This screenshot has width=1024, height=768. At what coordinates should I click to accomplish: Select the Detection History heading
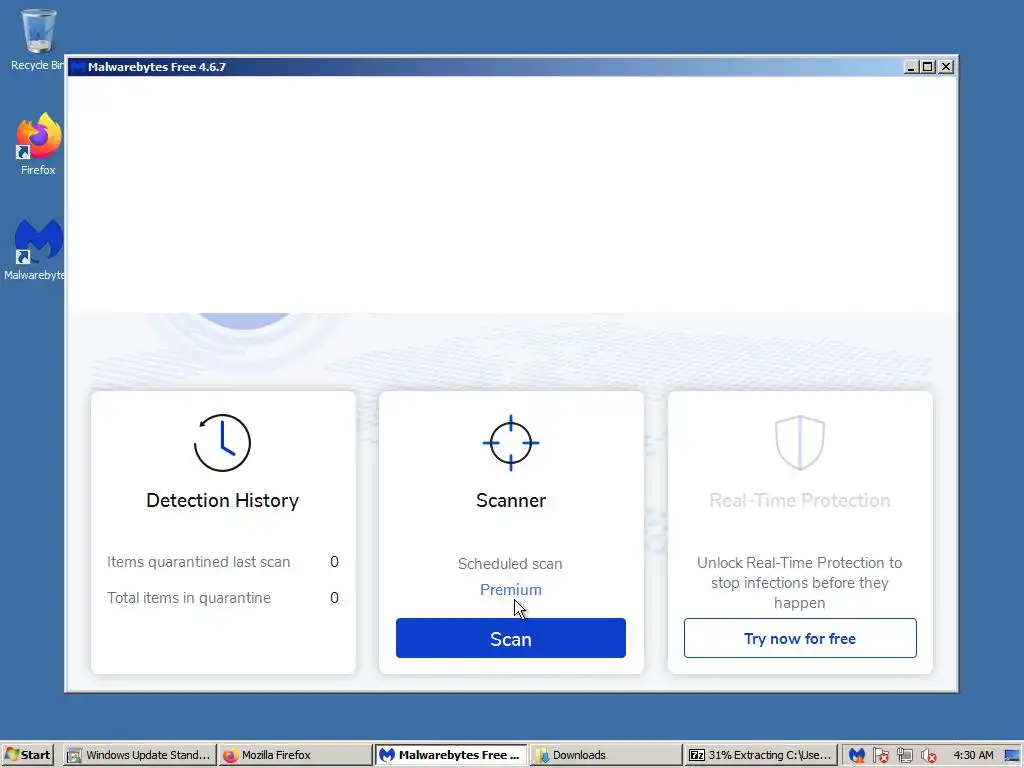click(223, 500)
